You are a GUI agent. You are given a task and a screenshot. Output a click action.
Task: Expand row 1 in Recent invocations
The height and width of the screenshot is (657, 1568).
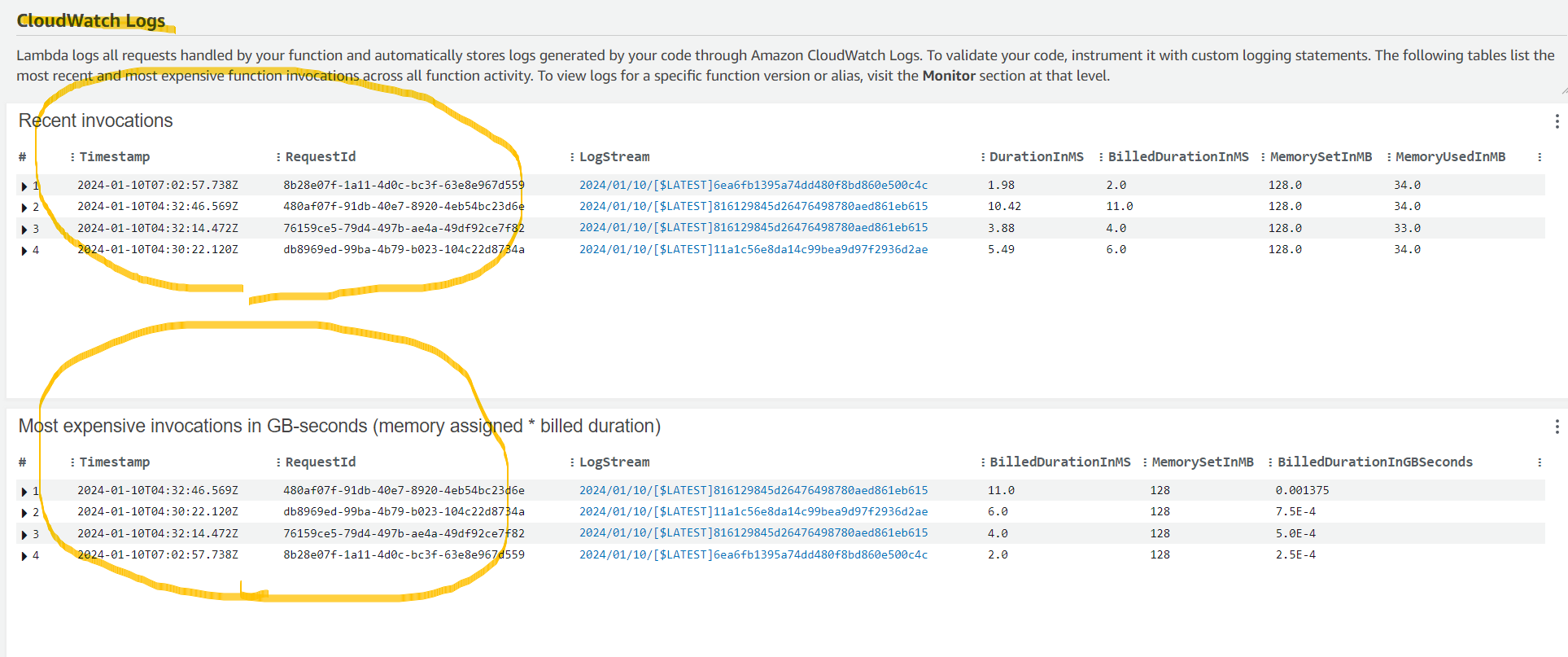pos(24,186)
